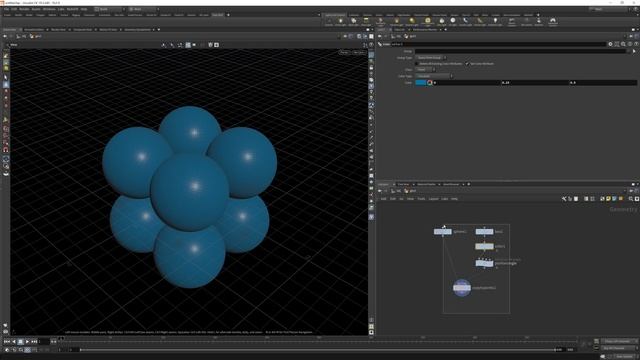This screenshot has width=640, height=360.
Task: Expand the Color Type dropdown
Action: (x=434, y=76)
